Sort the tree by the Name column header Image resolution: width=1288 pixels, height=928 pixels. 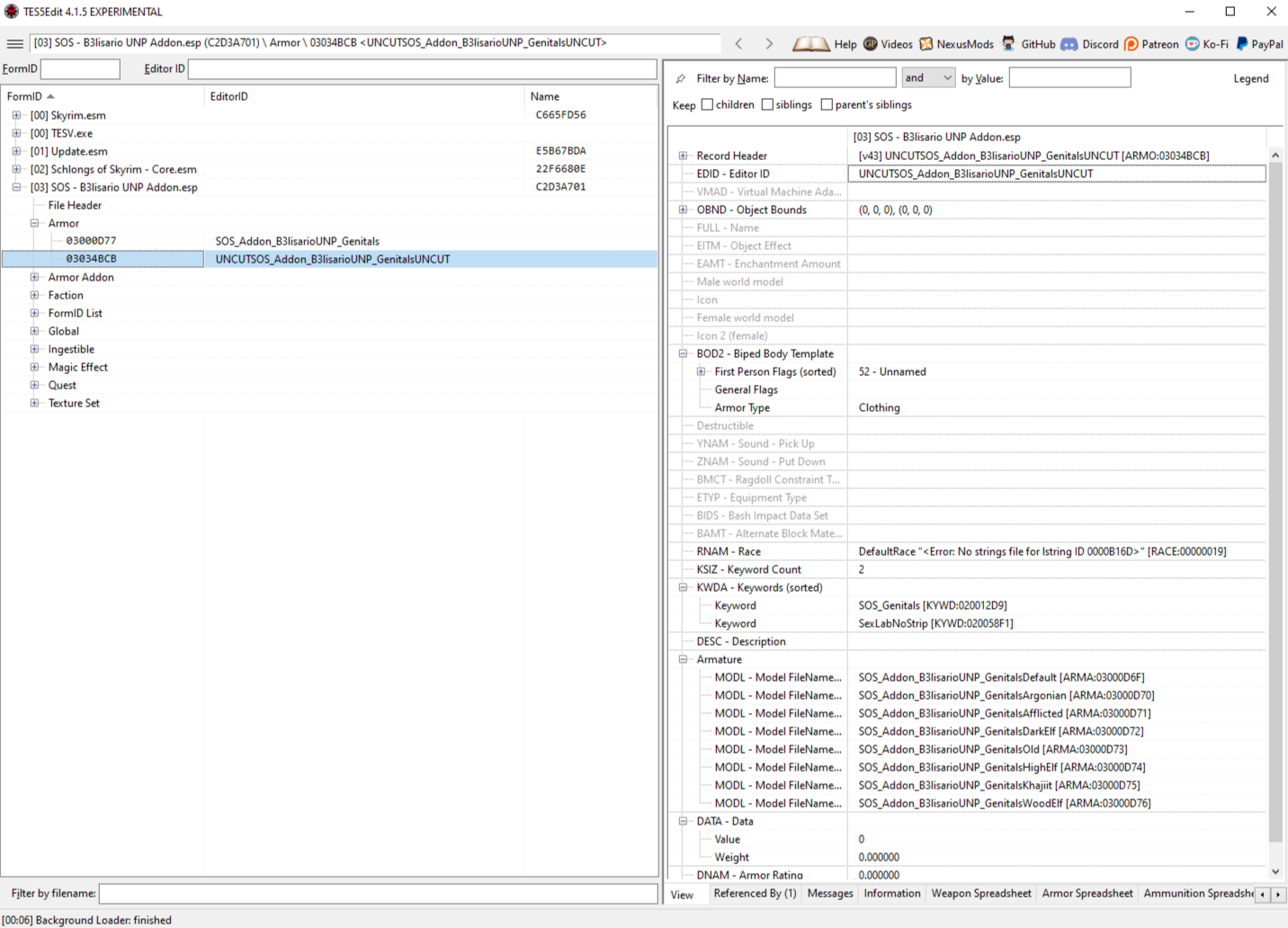591,96
